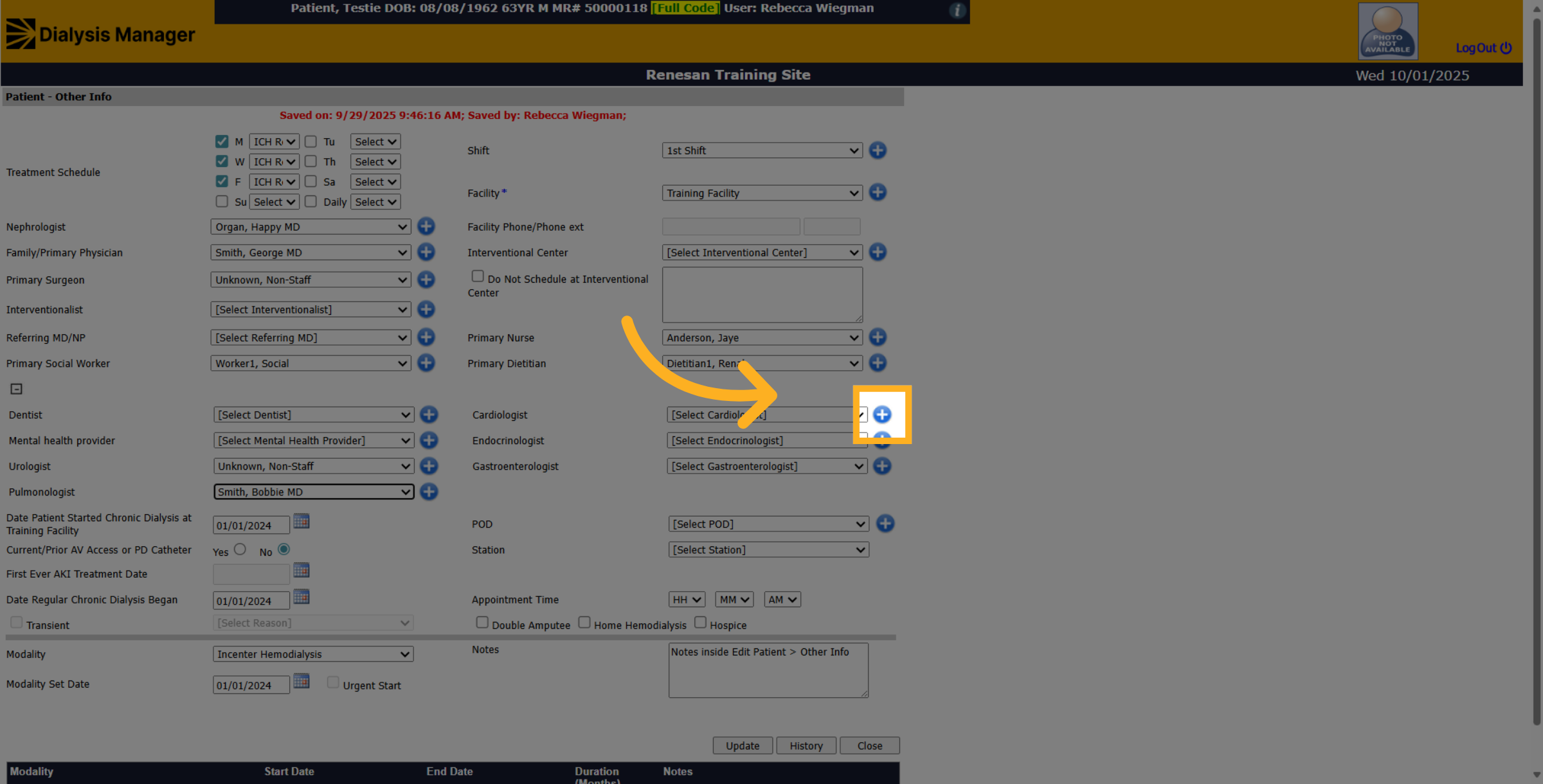The width and height of the screenshot is (1543, 784).
Task: Open the appointment time HH dropdown
Action: pyautogui.click(x=687, y=600)
